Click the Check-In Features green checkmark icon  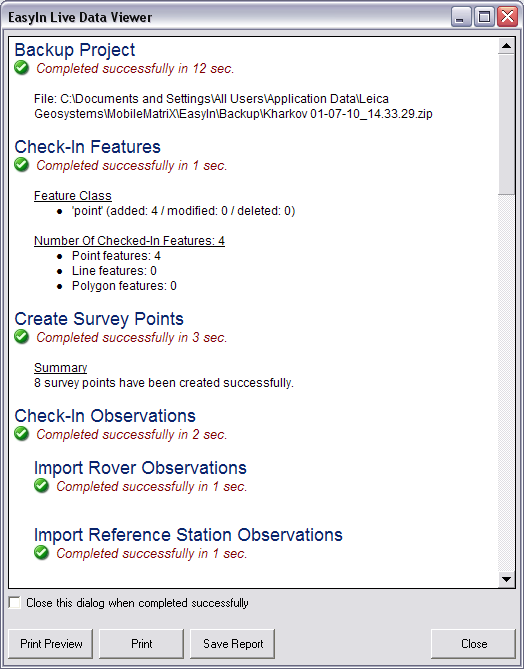[x=21, y=164]
